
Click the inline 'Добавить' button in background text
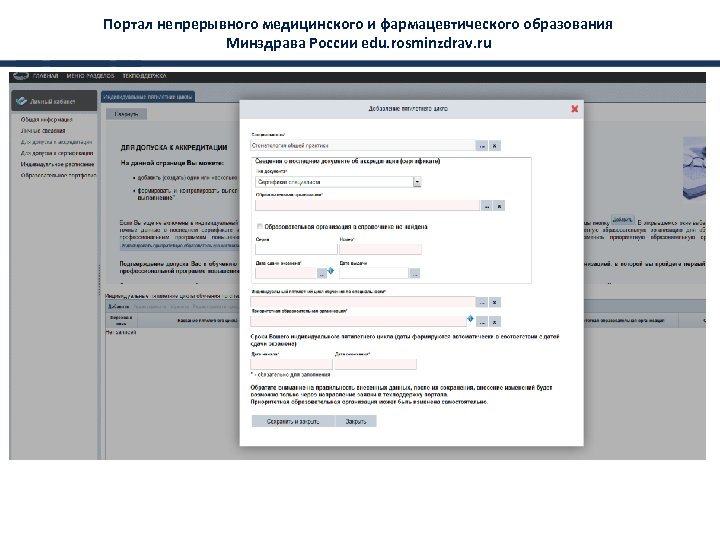[x=623, y=219]
